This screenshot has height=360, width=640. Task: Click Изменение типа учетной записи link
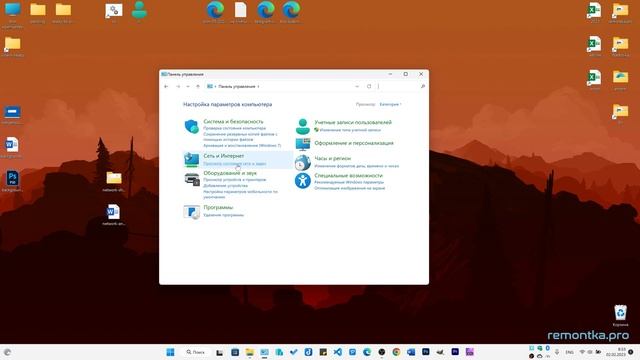click(x=350, y=130)
